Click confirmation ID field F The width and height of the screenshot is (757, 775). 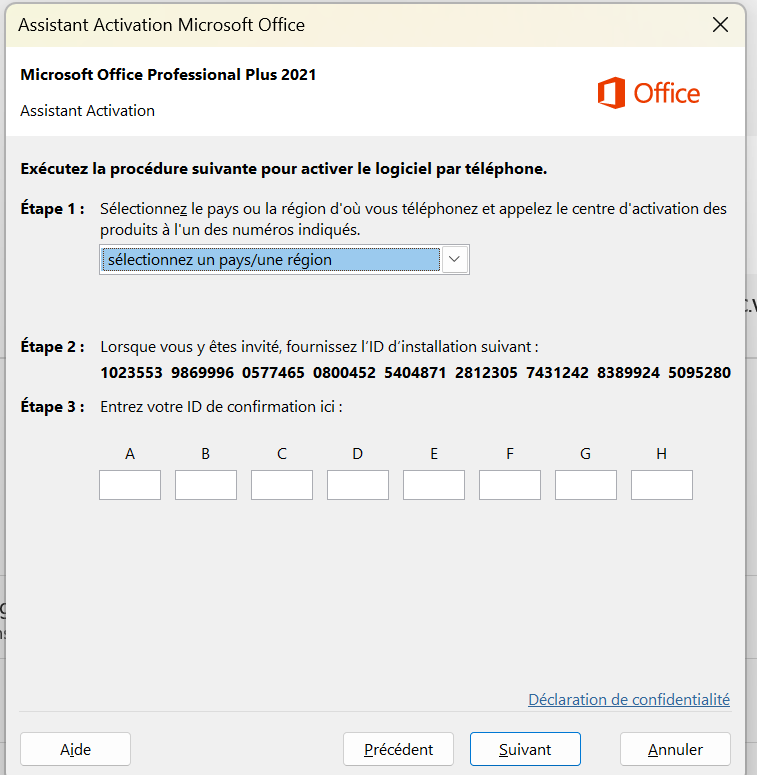(x=509, y=485)
